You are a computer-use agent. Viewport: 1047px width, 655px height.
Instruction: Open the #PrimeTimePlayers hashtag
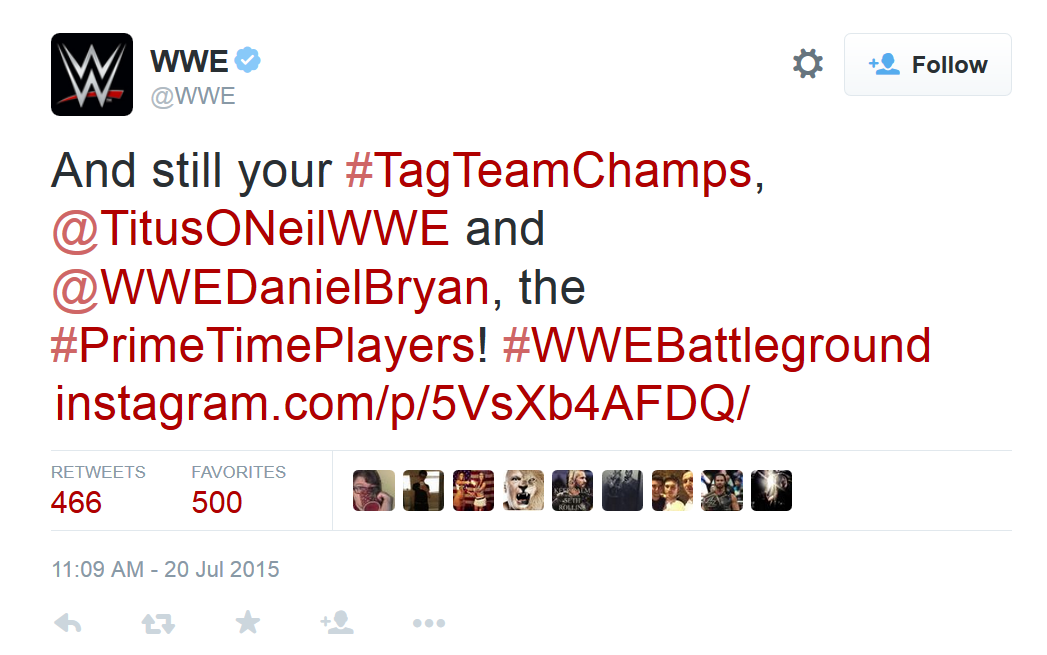(268, 346)
